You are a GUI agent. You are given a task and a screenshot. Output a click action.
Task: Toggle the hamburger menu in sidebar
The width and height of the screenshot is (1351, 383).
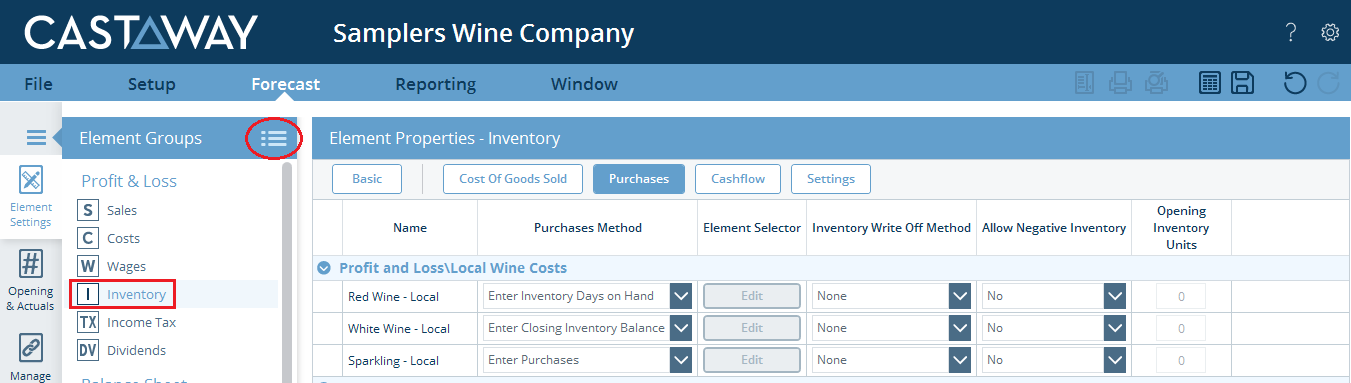[36, 138]
